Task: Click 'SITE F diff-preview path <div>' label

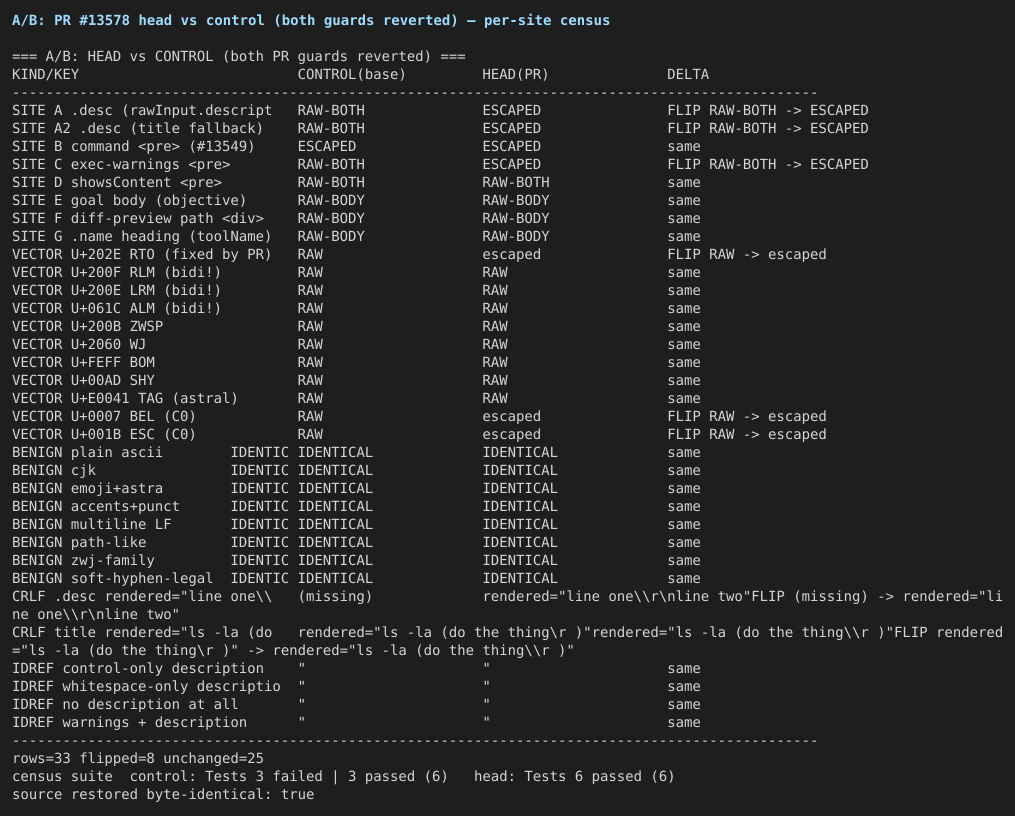Action: 138,219
